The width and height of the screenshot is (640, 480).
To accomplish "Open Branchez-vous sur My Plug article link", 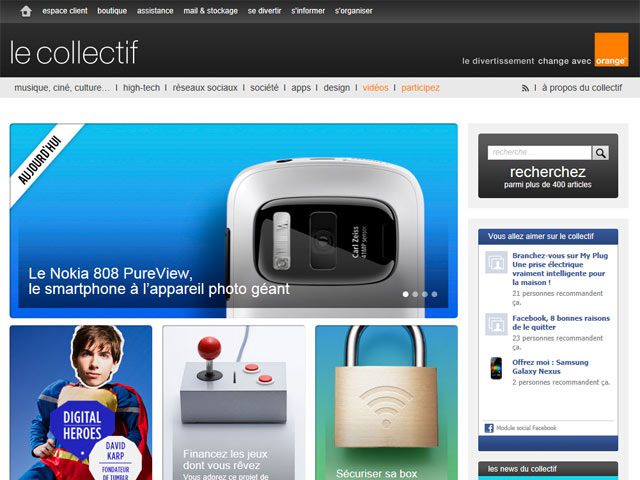I will [x=560, y=269].
